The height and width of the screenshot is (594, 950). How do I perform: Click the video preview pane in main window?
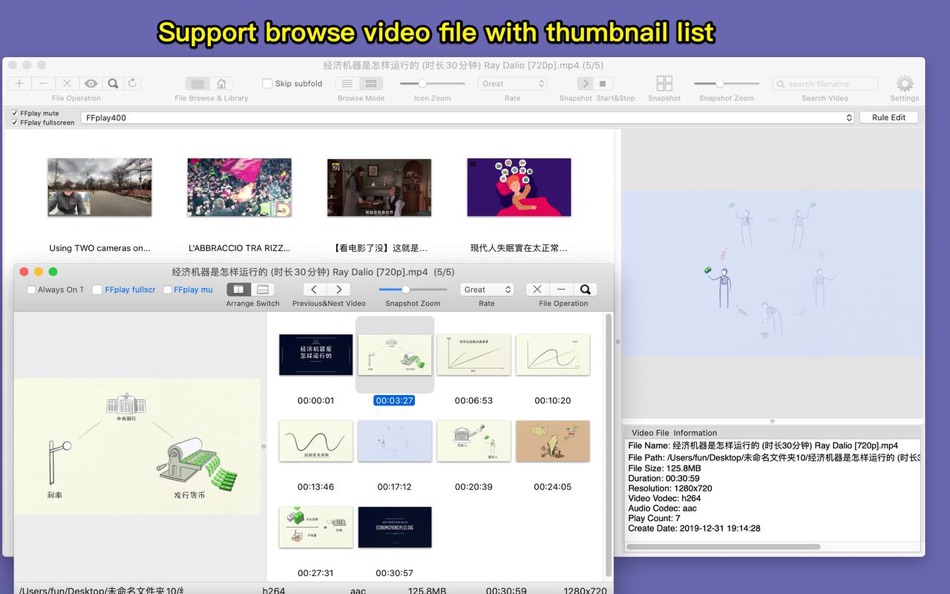pos(772,273)
